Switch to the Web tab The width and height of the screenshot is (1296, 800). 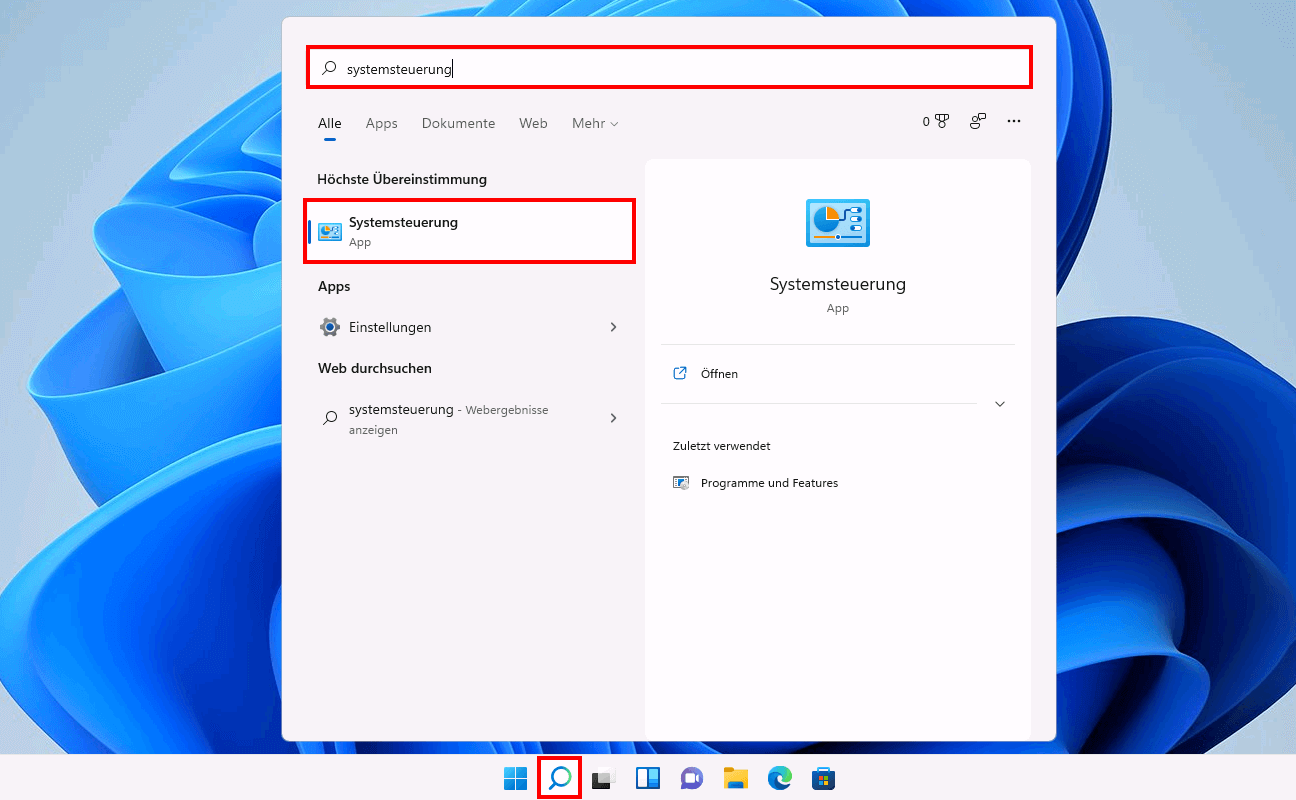point(533,123)
